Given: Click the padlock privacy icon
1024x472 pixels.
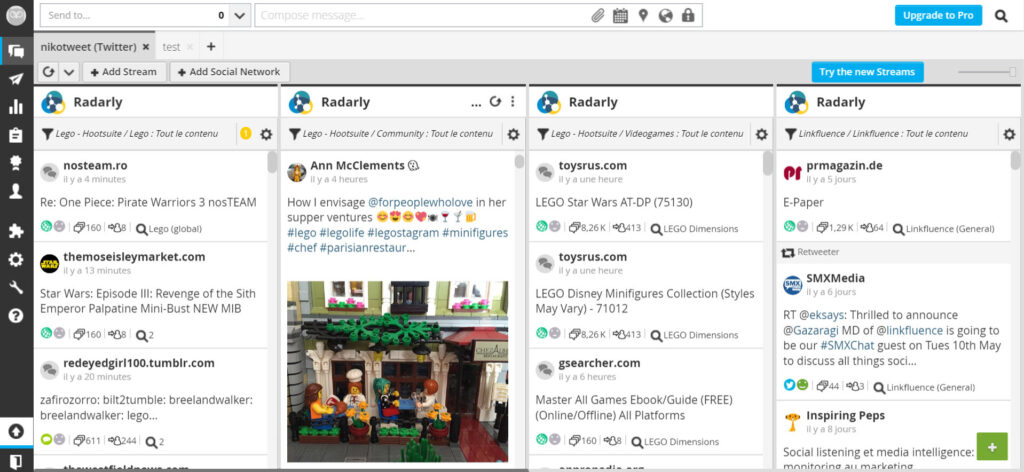Looking at the screenshot, I should point(688,16).
